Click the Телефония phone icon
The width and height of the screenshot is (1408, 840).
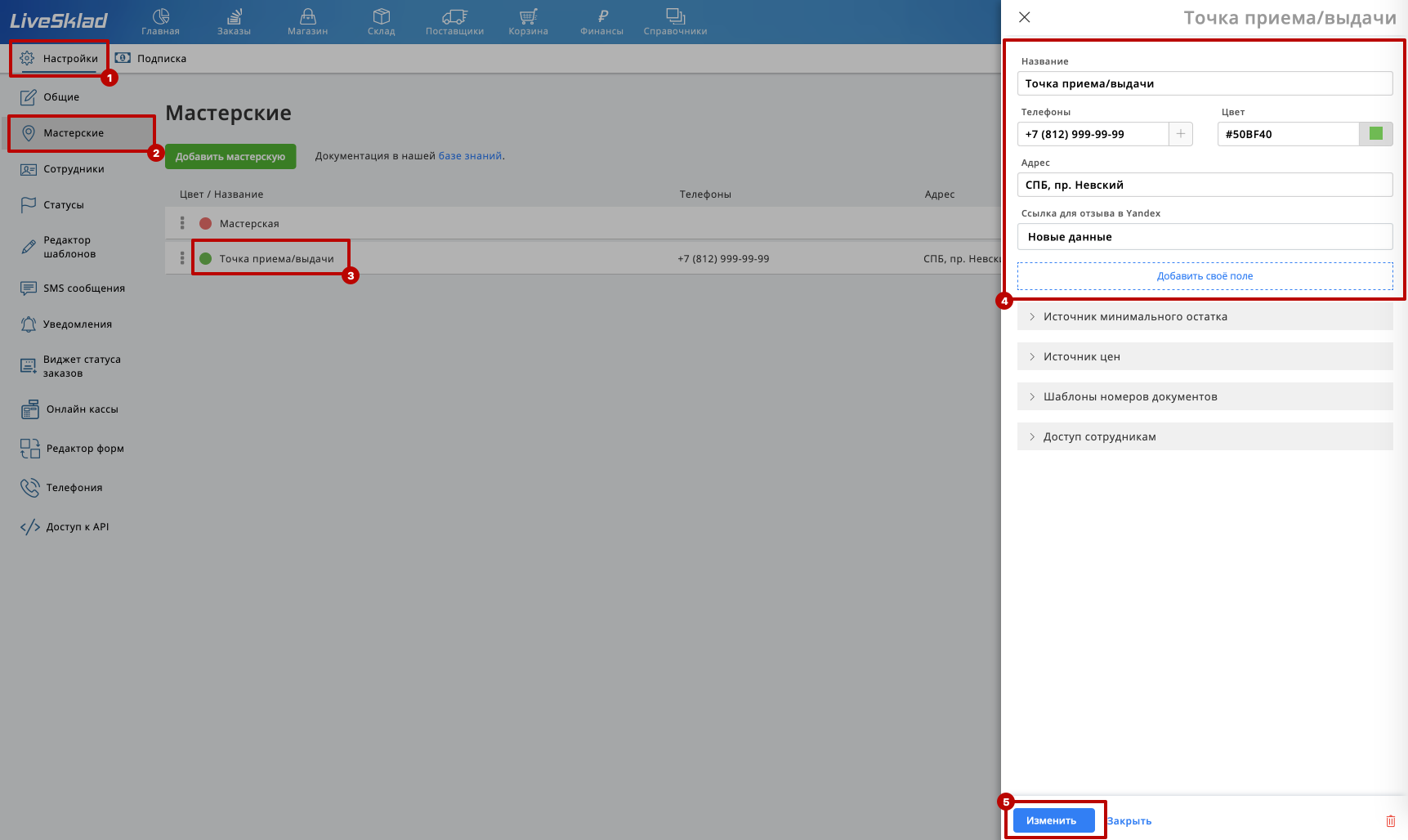coord(30,488)
